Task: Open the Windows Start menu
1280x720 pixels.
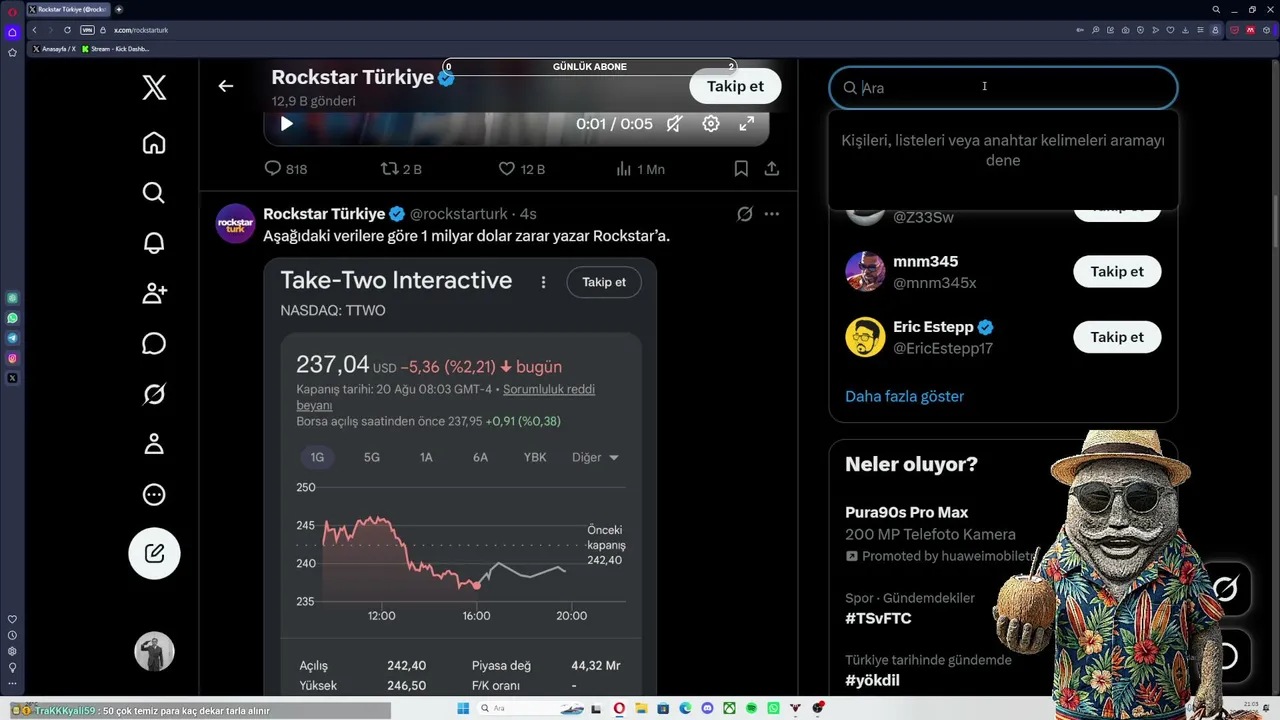Action: point(463,709)
